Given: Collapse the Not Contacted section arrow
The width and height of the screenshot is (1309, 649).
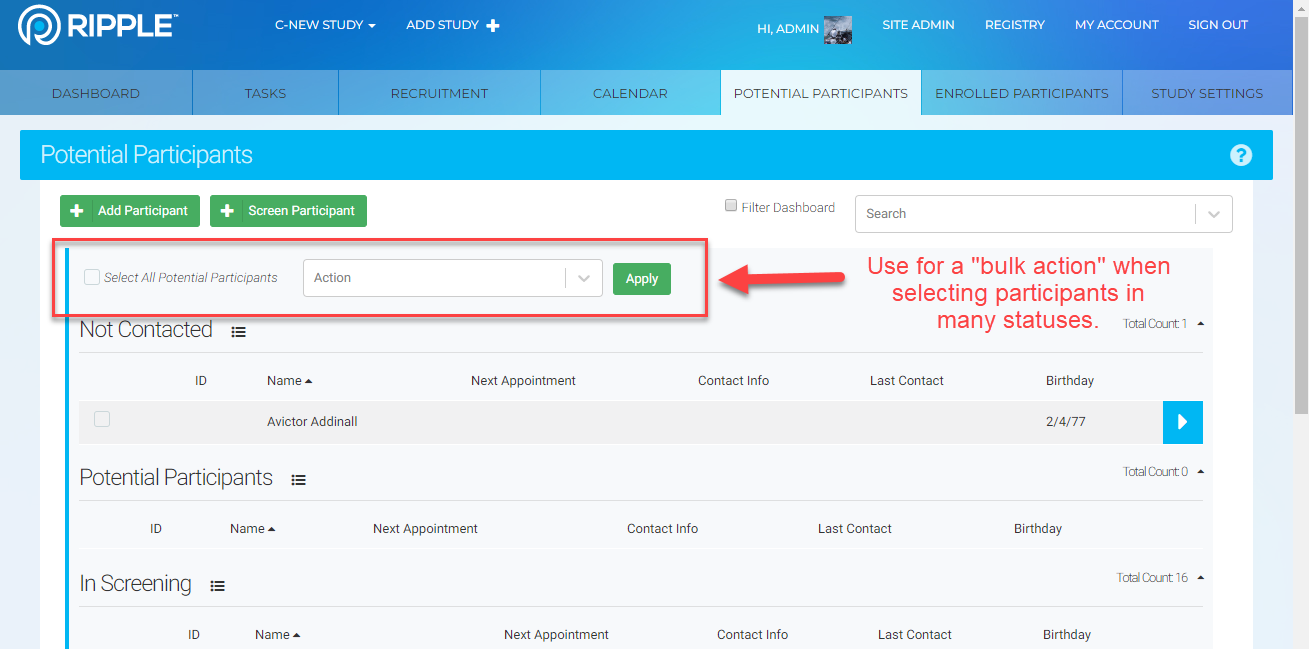Looking at the screenshot, I should [1200, 324].
